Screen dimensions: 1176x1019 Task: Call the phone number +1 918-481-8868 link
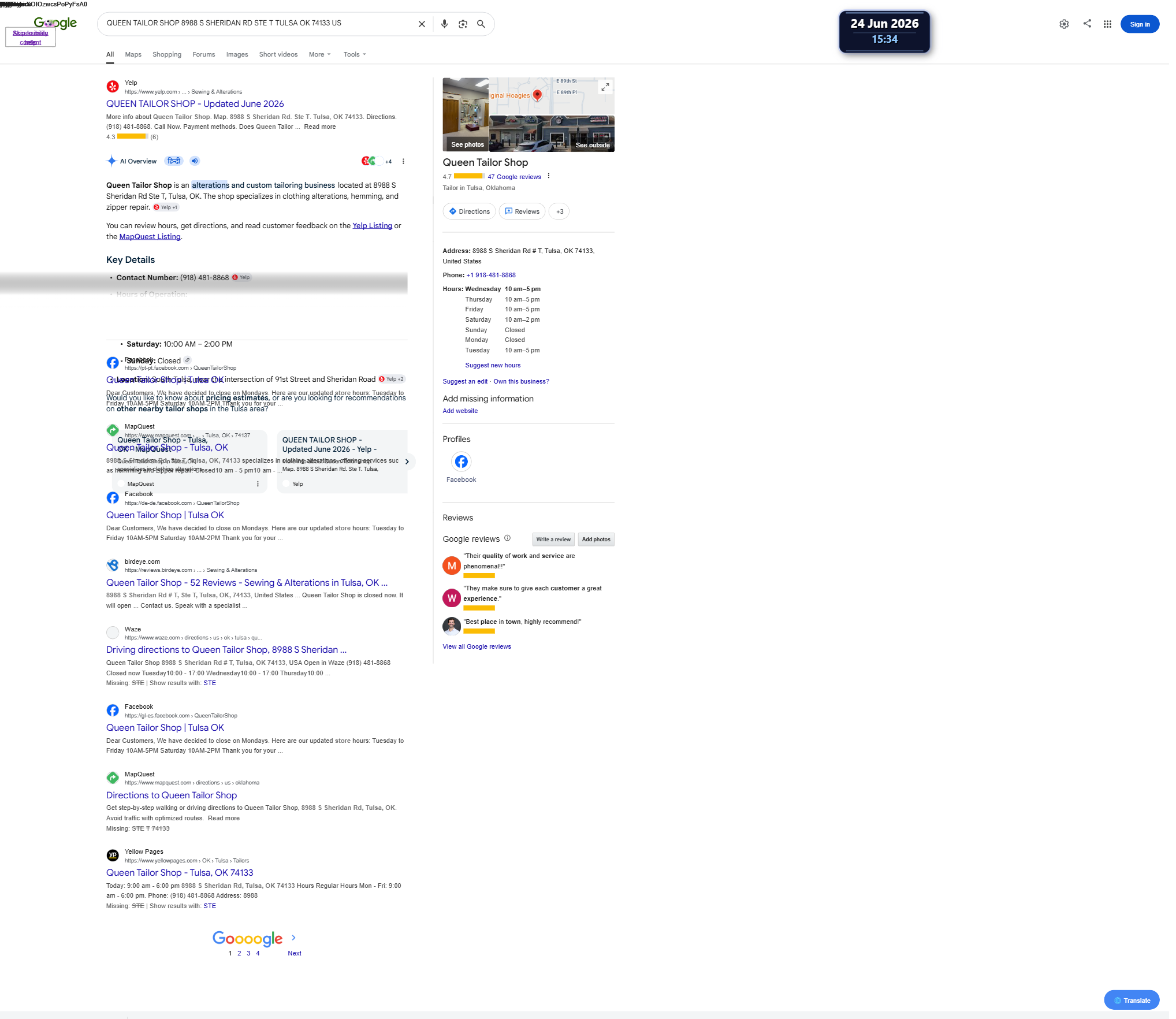coord(490,275)
